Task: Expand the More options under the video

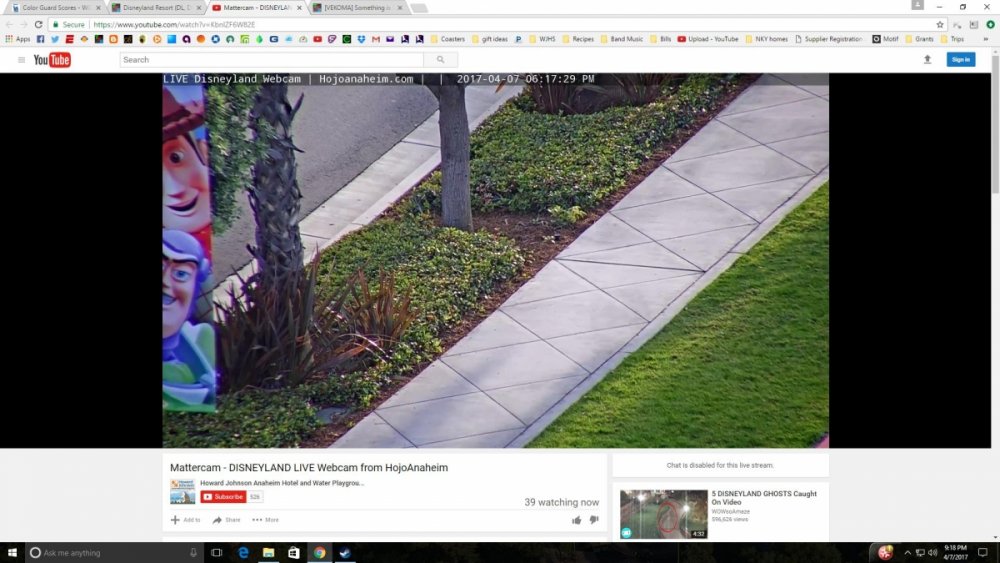Action: [x=265, y=520]
